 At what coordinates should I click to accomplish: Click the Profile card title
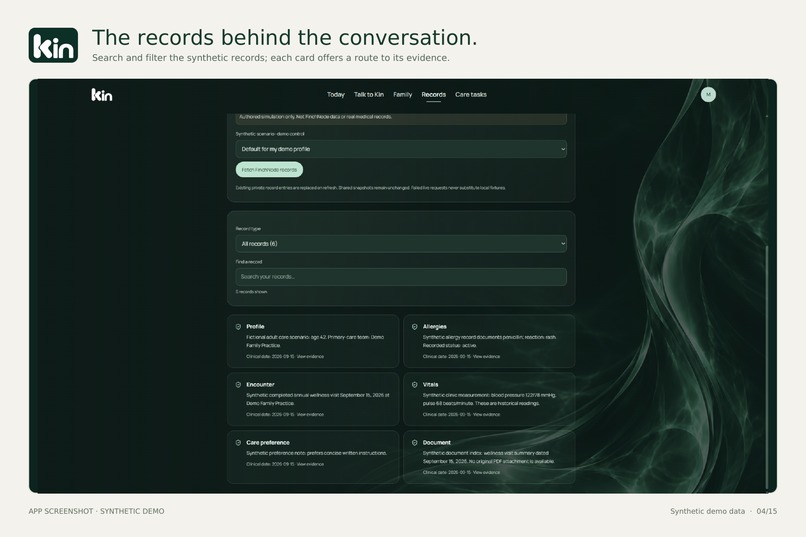pyautogui.click(x=255, y=327)
